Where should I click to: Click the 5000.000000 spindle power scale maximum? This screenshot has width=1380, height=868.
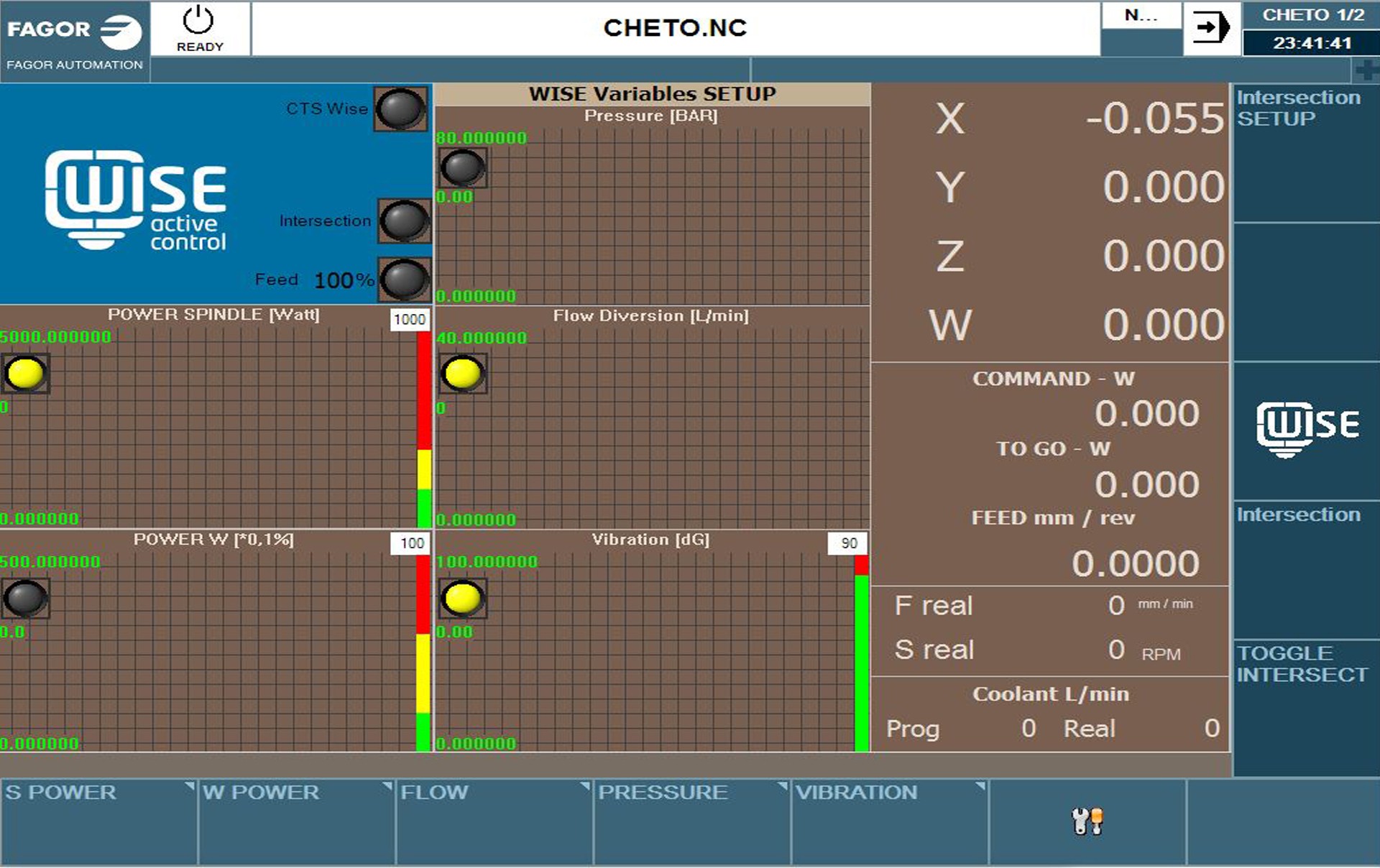coord(56,337)
